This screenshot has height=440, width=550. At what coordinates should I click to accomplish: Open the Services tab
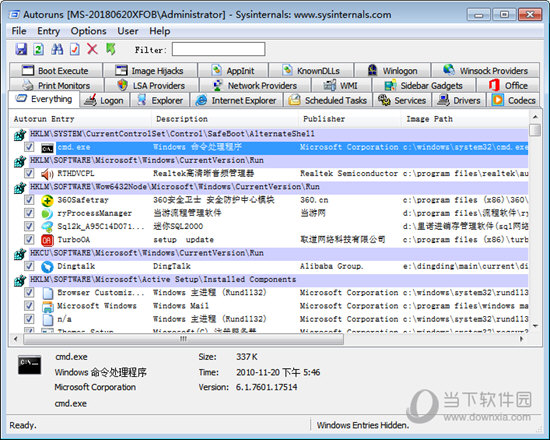[x=402, y=100]
